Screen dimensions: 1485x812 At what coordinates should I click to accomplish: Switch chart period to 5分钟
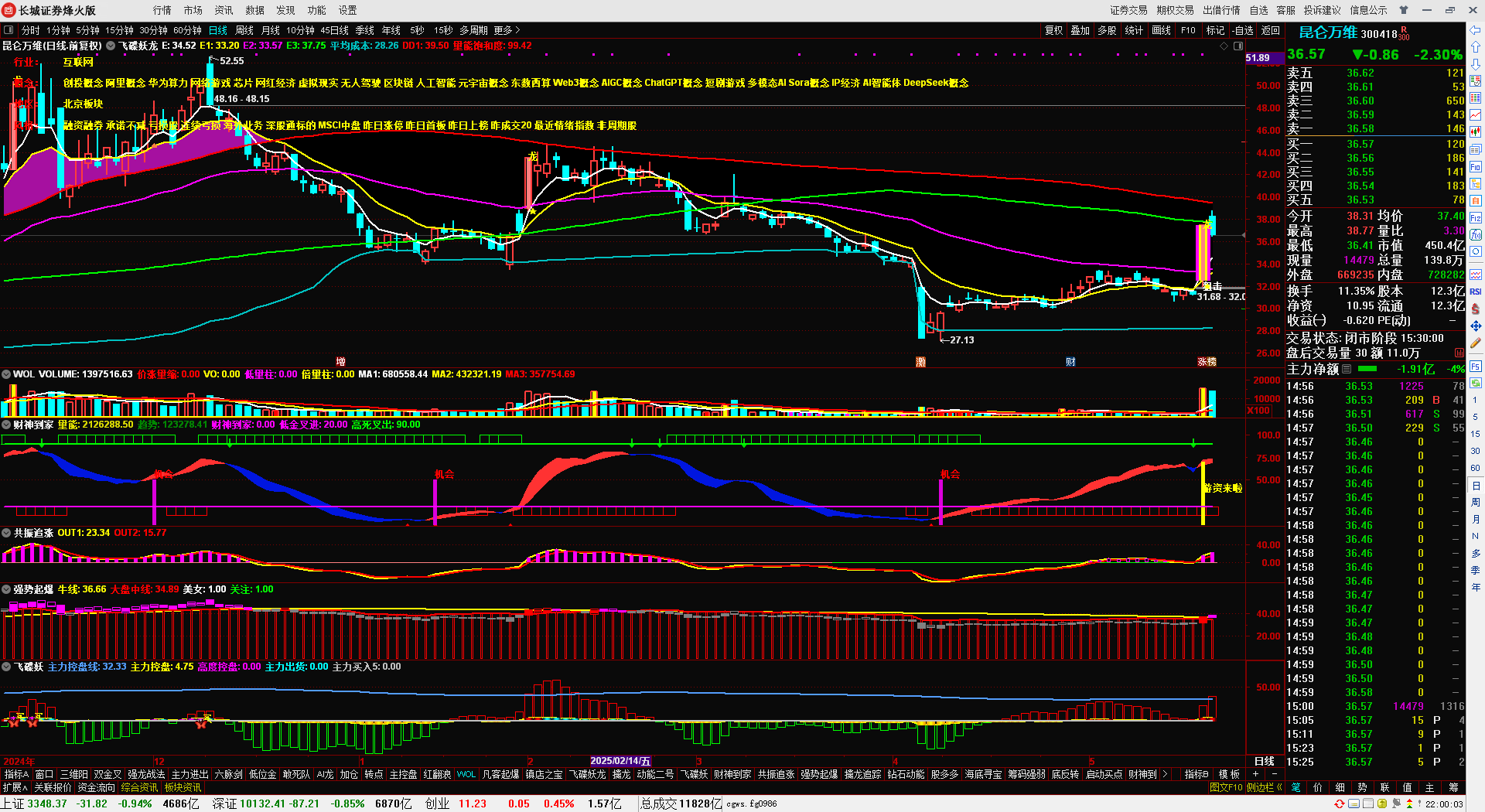click(87, 30)
